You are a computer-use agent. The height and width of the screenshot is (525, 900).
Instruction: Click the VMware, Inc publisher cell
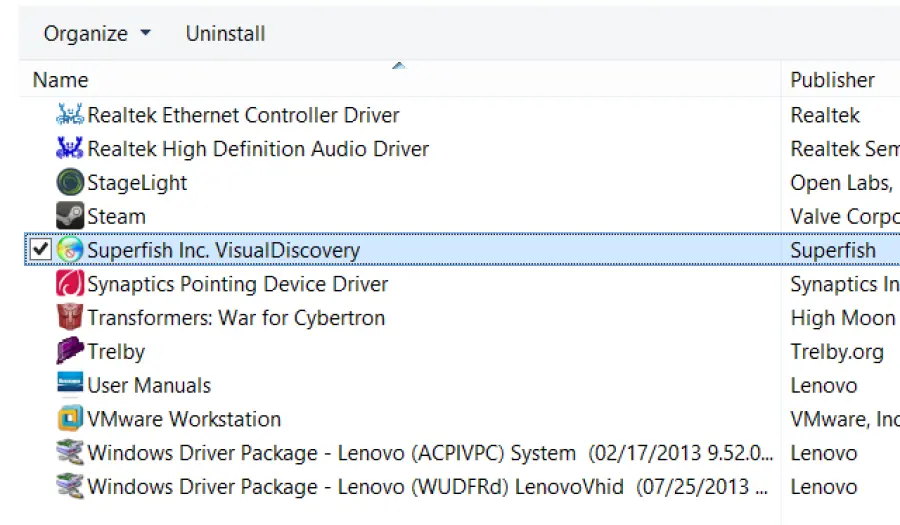(x=845, y=419)
